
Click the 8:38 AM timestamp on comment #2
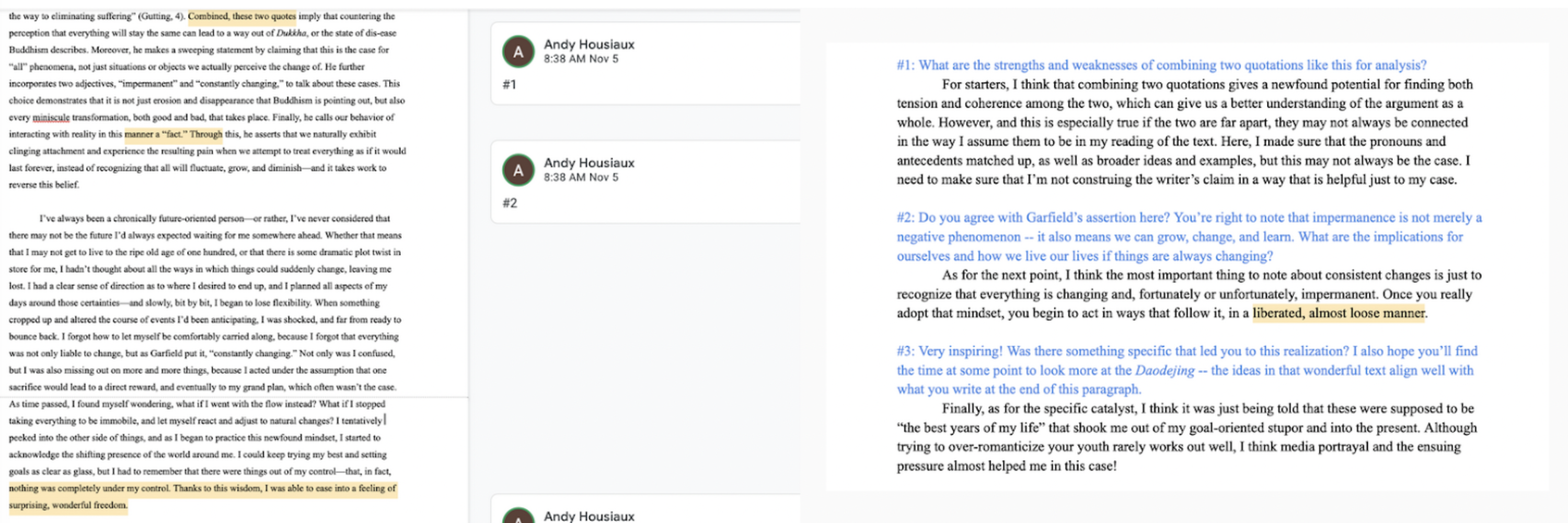point(581,177)
